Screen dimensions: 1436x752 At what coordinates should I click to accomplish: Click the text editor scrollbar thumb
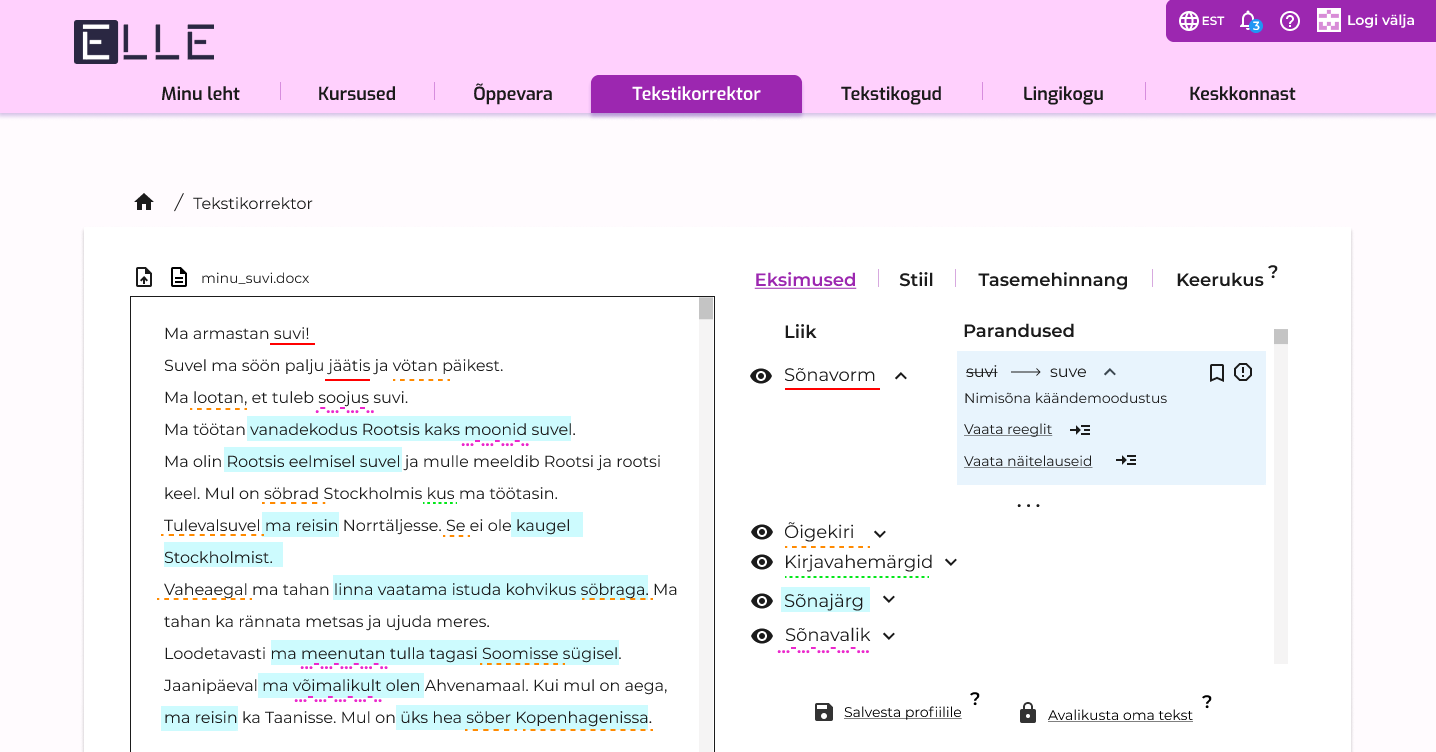pyautogui.click(x=706, y=308)
